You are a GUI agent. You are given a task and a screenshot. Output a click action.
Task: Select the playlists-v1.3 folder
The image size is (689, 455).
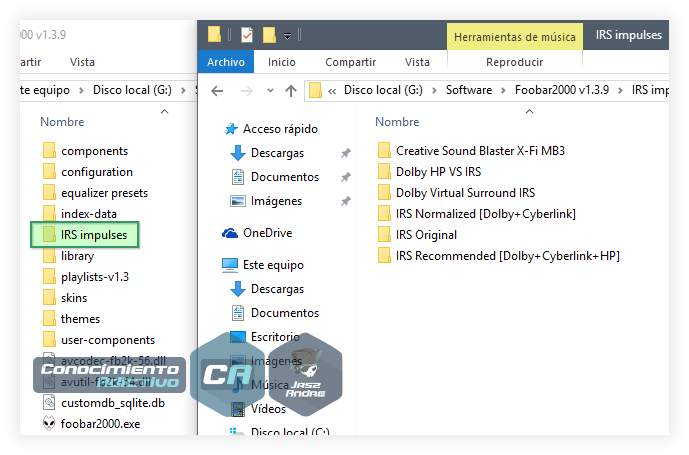[86, 277]
